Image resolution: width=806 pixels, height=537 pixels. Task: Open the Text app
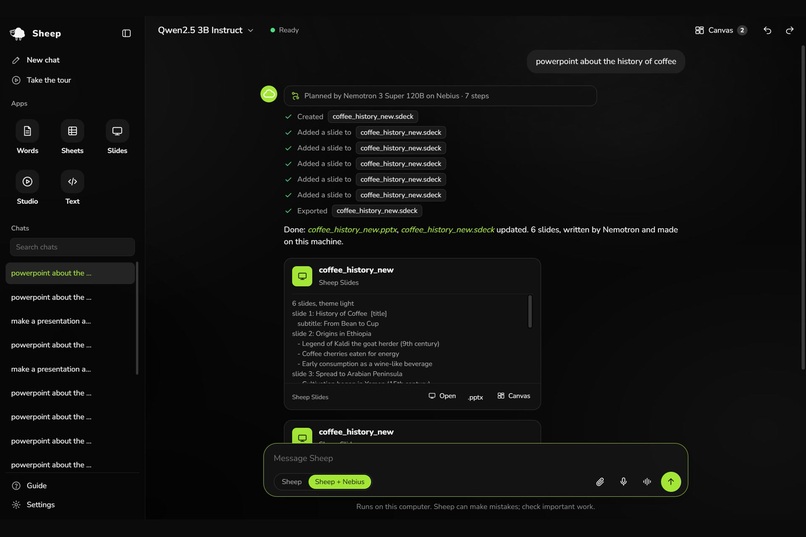[72, 188]
